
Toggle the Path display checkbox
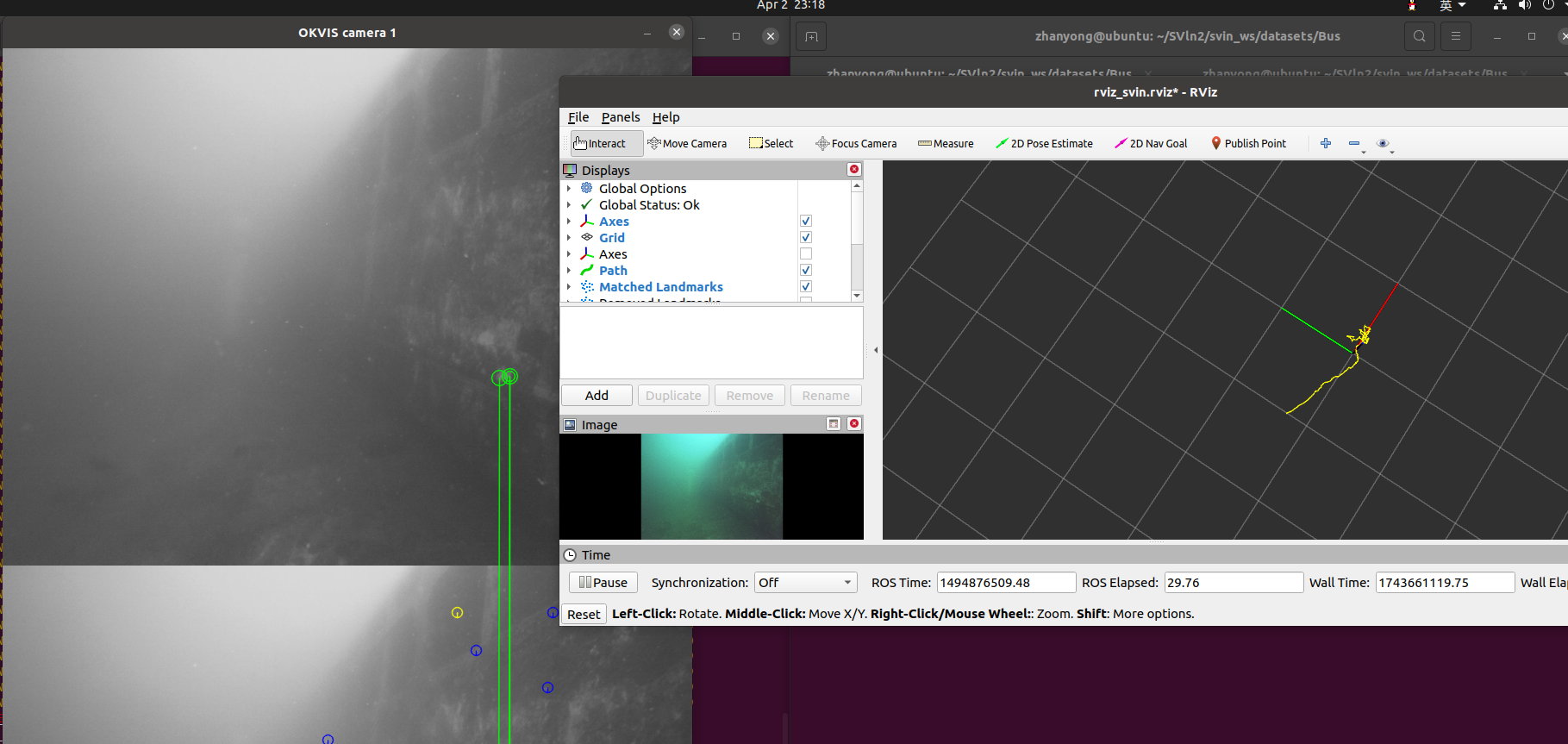(x=806, y=271)
